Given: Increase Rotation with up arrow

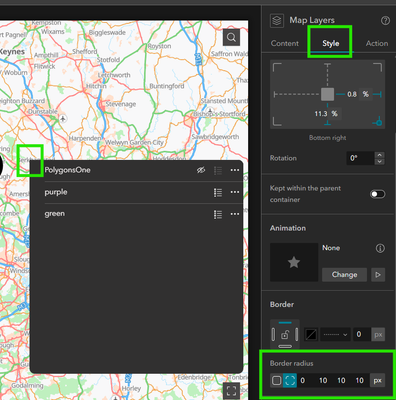Looking at the screenshot, I should 379,155.
